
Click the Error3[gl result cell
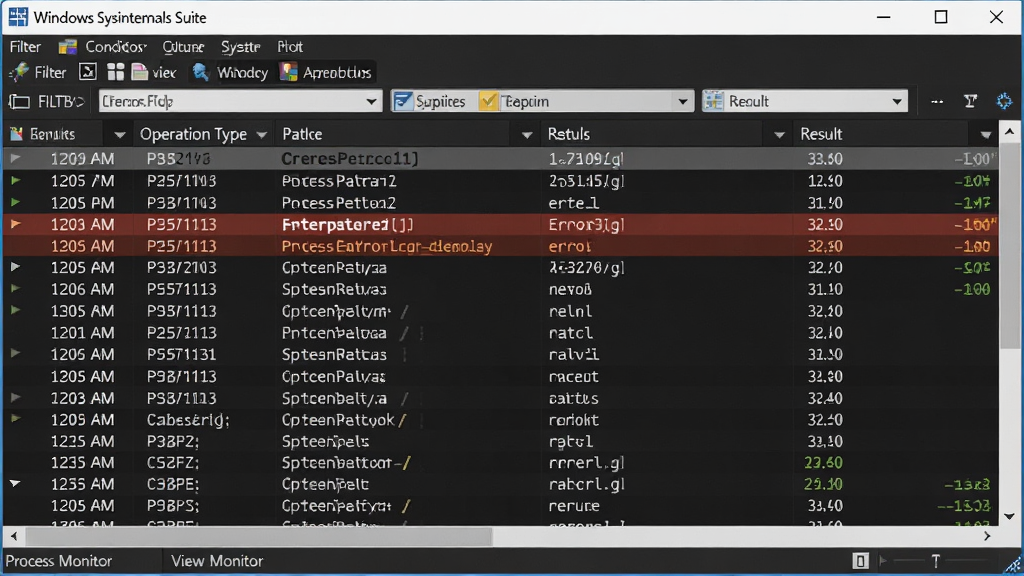(x=586, y=225)
